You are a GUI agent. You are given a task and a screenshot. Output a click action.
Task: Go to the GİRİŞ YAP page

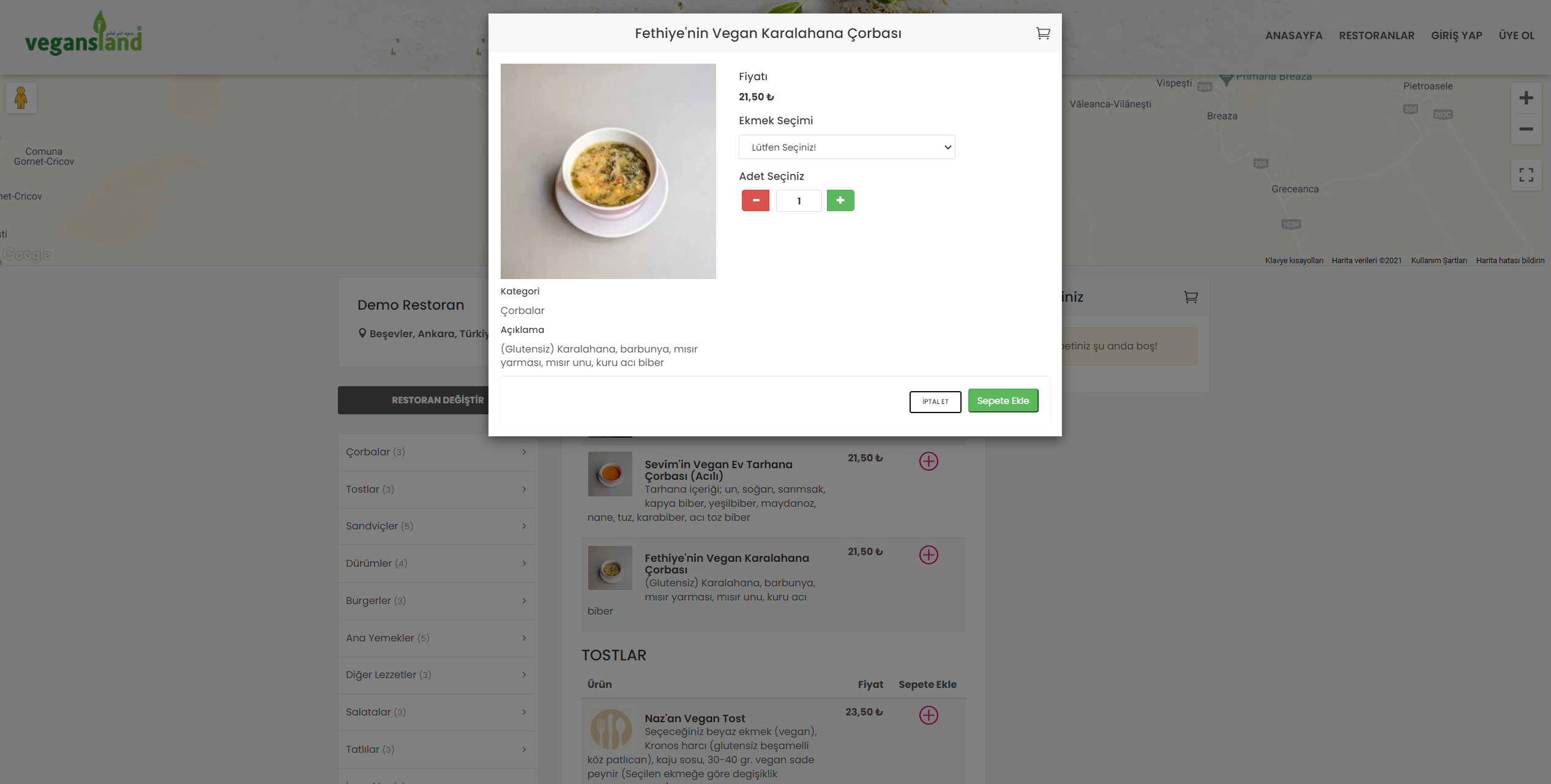pyautogui.click(x=1456, y=35)
